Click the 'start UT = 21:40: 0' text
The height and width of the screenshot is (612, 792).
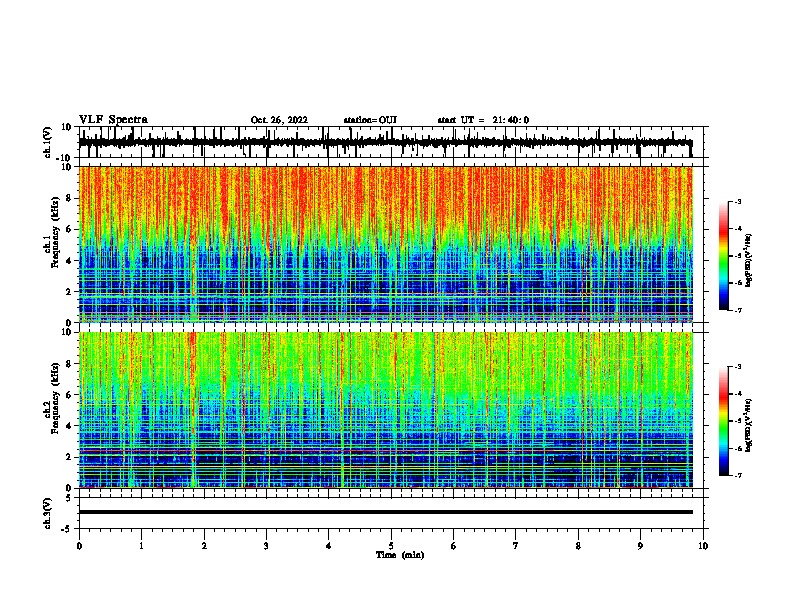tap(483, 120)
